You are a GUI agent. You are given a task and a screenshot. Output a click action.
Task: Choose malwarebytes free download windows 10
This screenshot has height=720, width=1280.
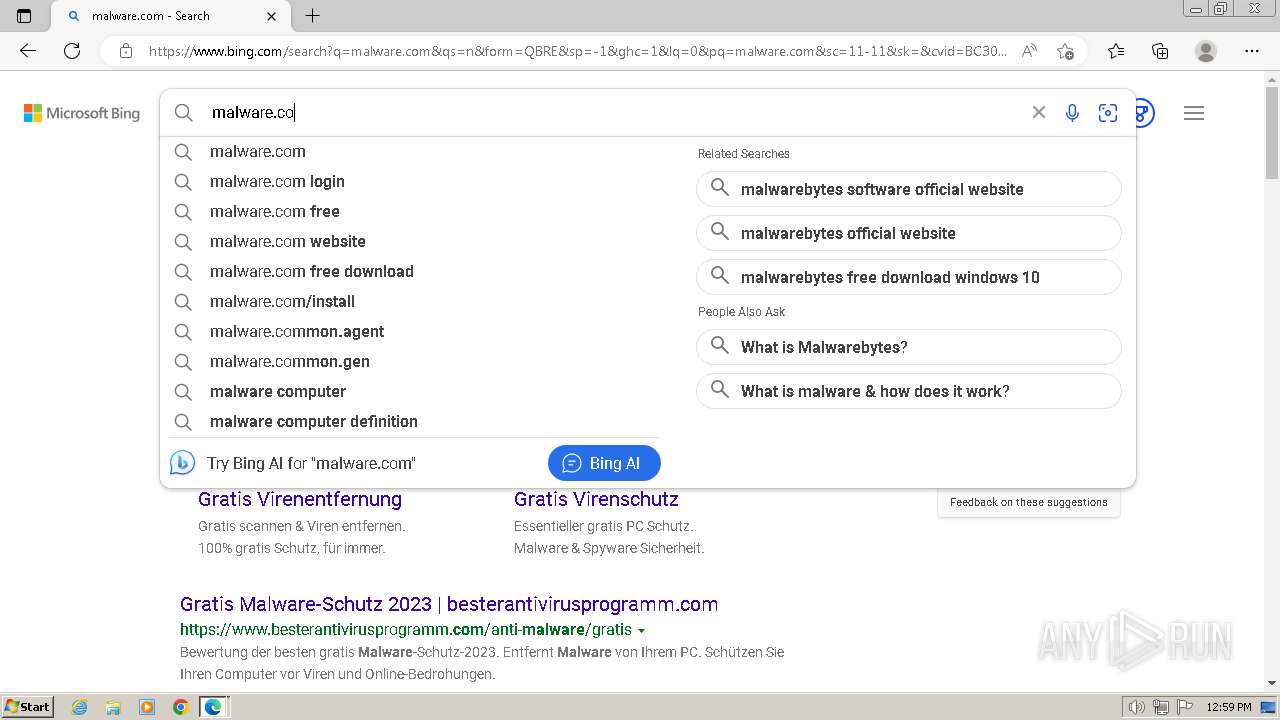pyautogui.click(x=909, y=277)
